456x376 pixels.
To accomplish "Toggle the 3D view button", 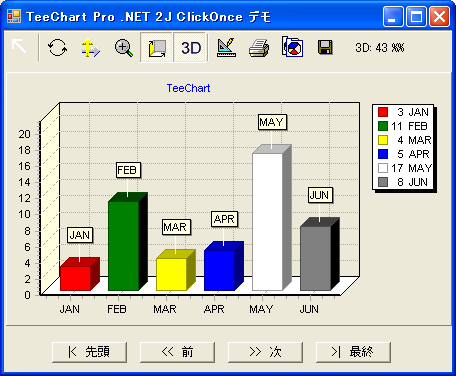I will [x=190, y=47].
